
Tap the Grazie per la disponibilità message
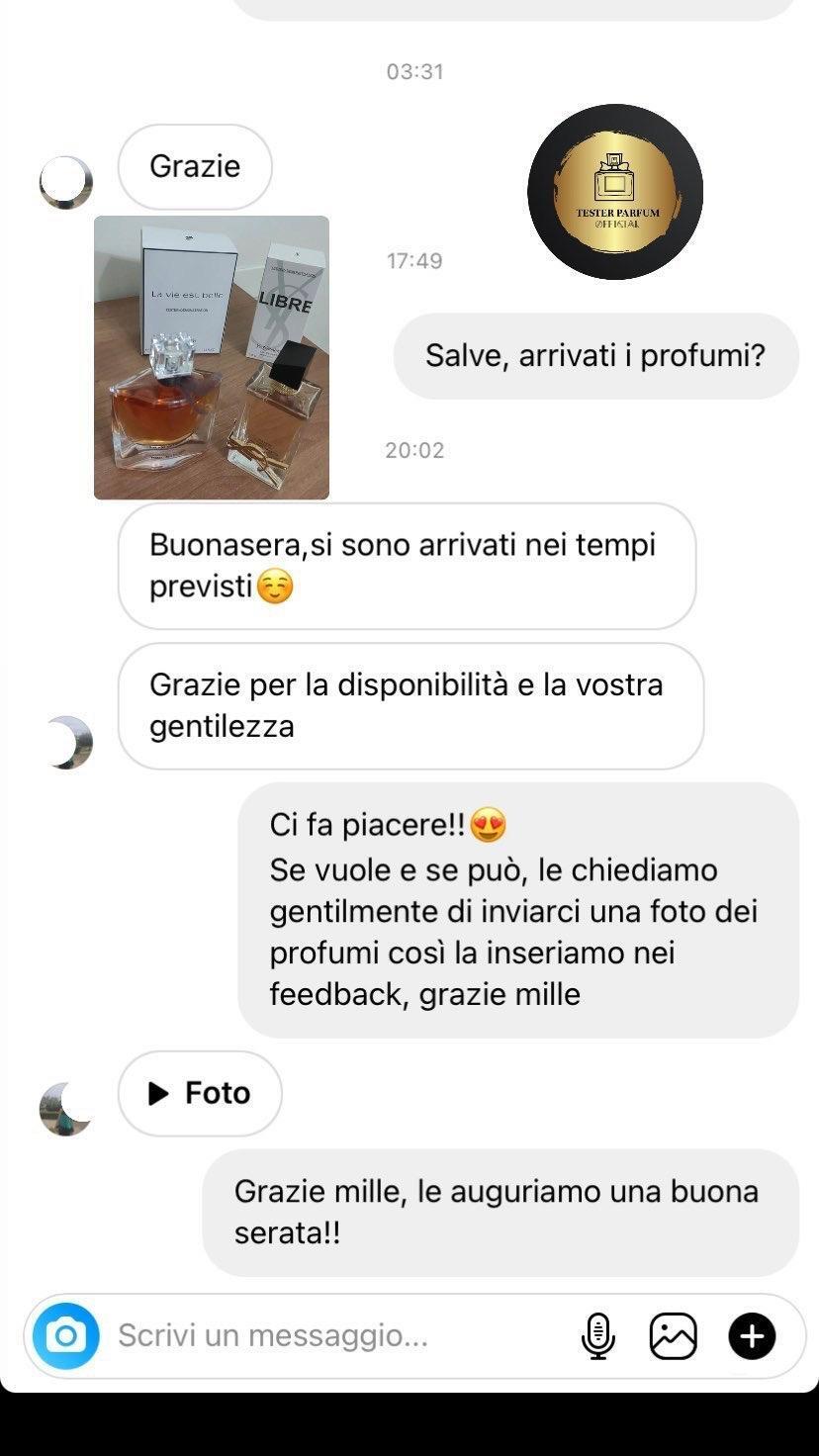tap(410, 706)
